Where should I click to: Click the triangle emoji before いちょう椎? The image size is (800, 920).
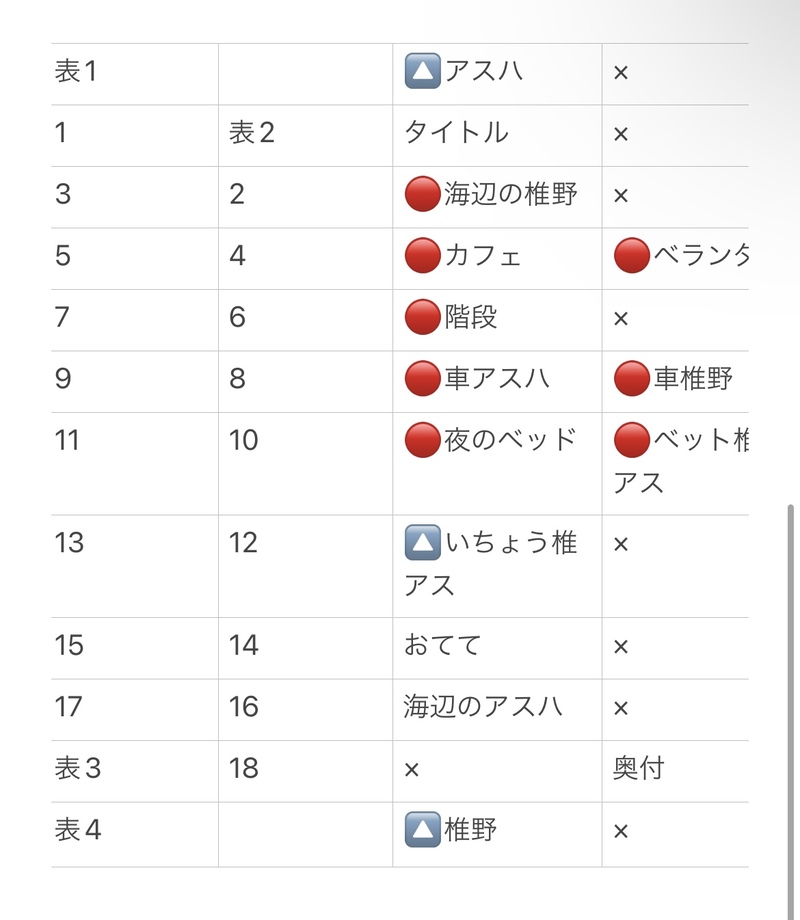coord(423,544)
